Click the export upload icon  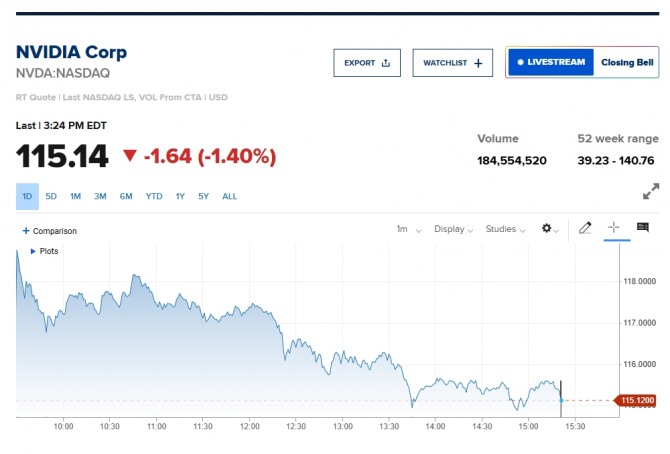pos(386,63)
